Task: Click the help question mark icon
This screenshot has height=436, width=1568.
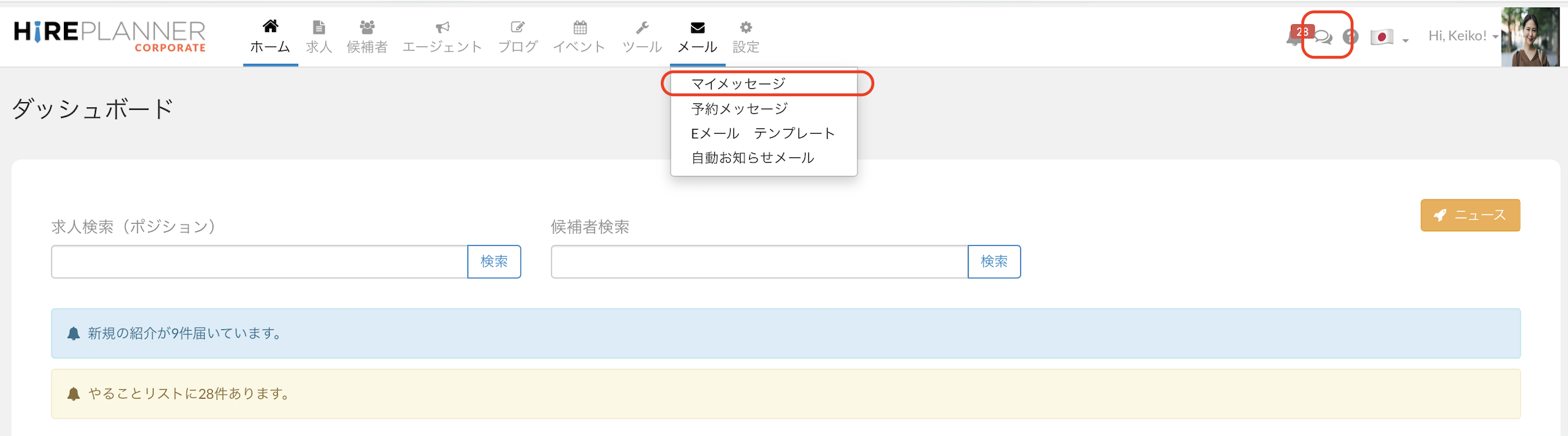Action: point(1350,37)
